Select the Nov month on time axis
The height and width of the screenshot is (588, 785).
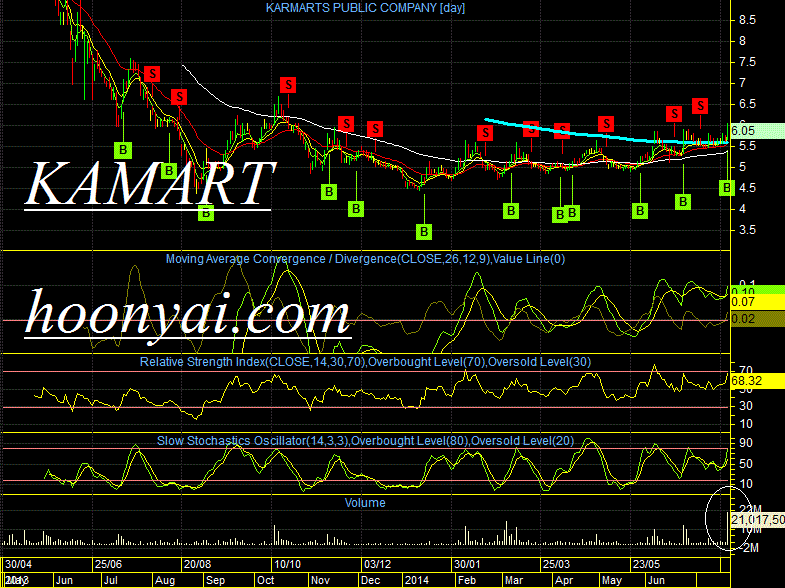pyautogui.click(x=320, y=580)
